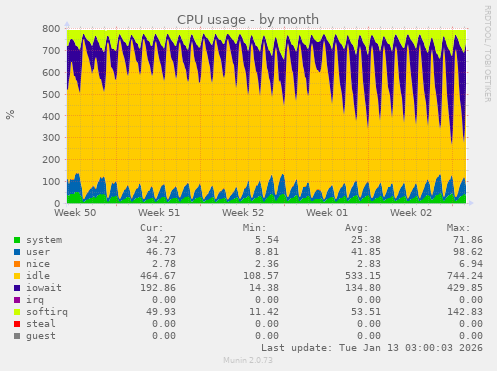Click system current value 34.27
The width and height of the screenshot is (497, 371).
pos(161,240)
